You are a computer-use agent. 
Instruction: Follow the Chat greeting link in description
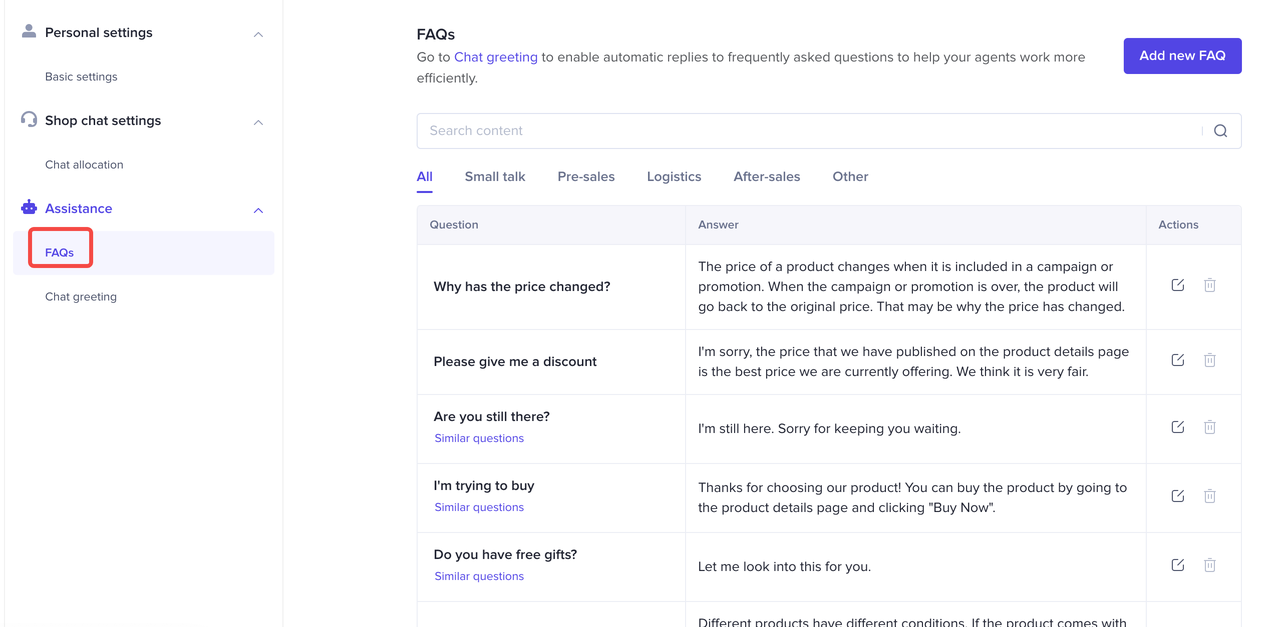[495, 57]
